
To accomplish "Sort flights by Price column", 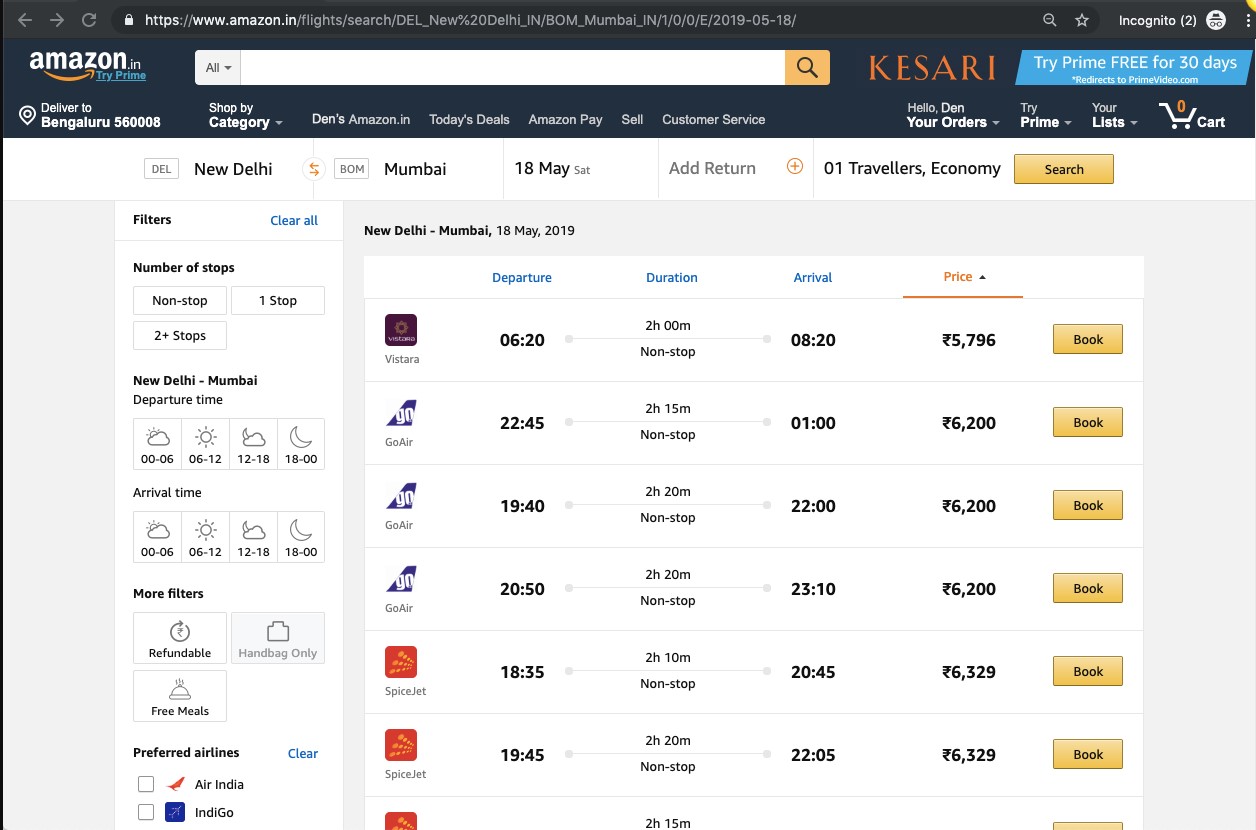I will 964,277.
